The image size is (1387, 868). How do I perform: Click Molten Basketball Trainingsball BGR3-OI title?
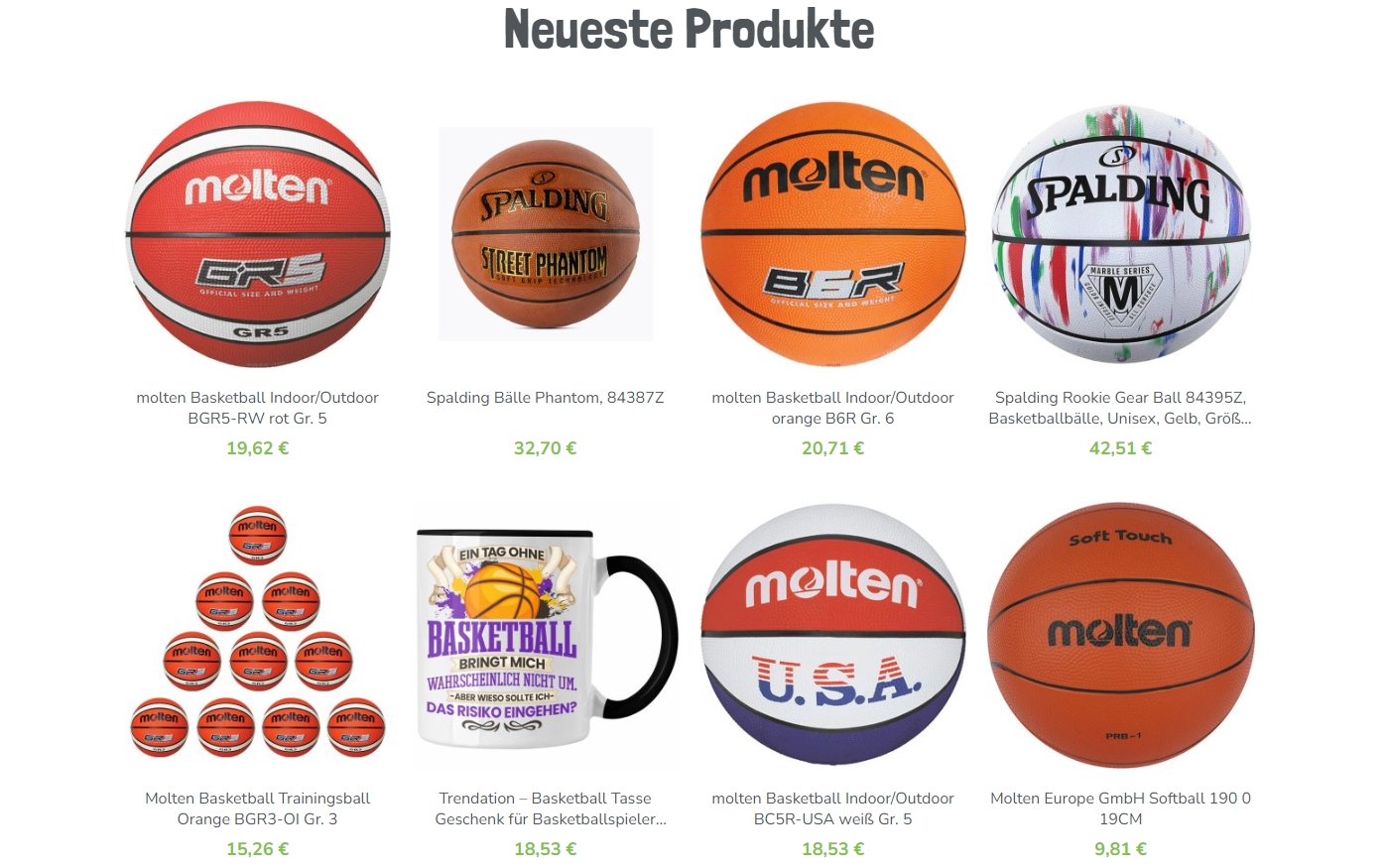pos(258,808)
